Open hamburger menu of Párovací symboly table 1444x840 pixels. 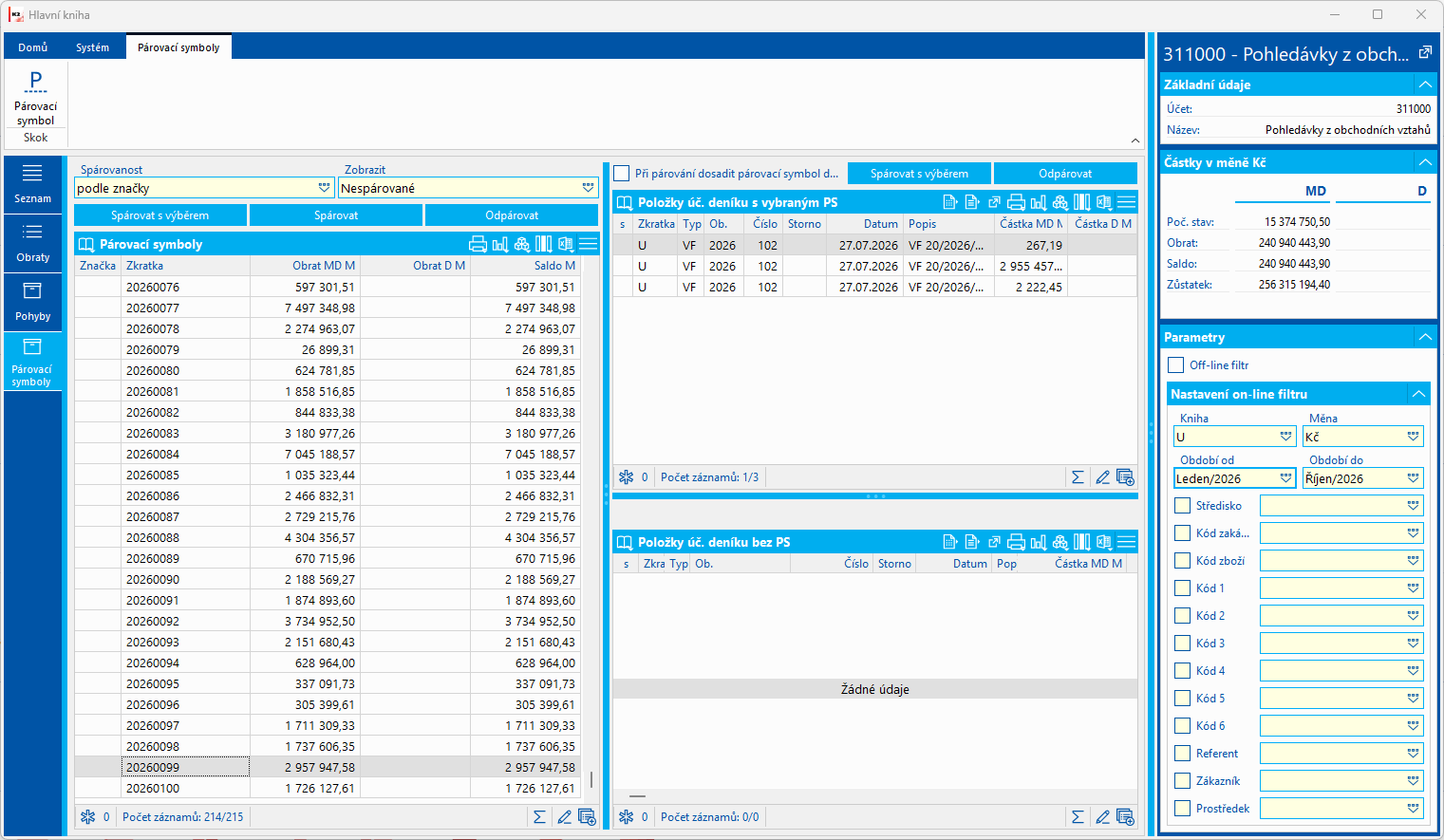(x=589, y=244)
